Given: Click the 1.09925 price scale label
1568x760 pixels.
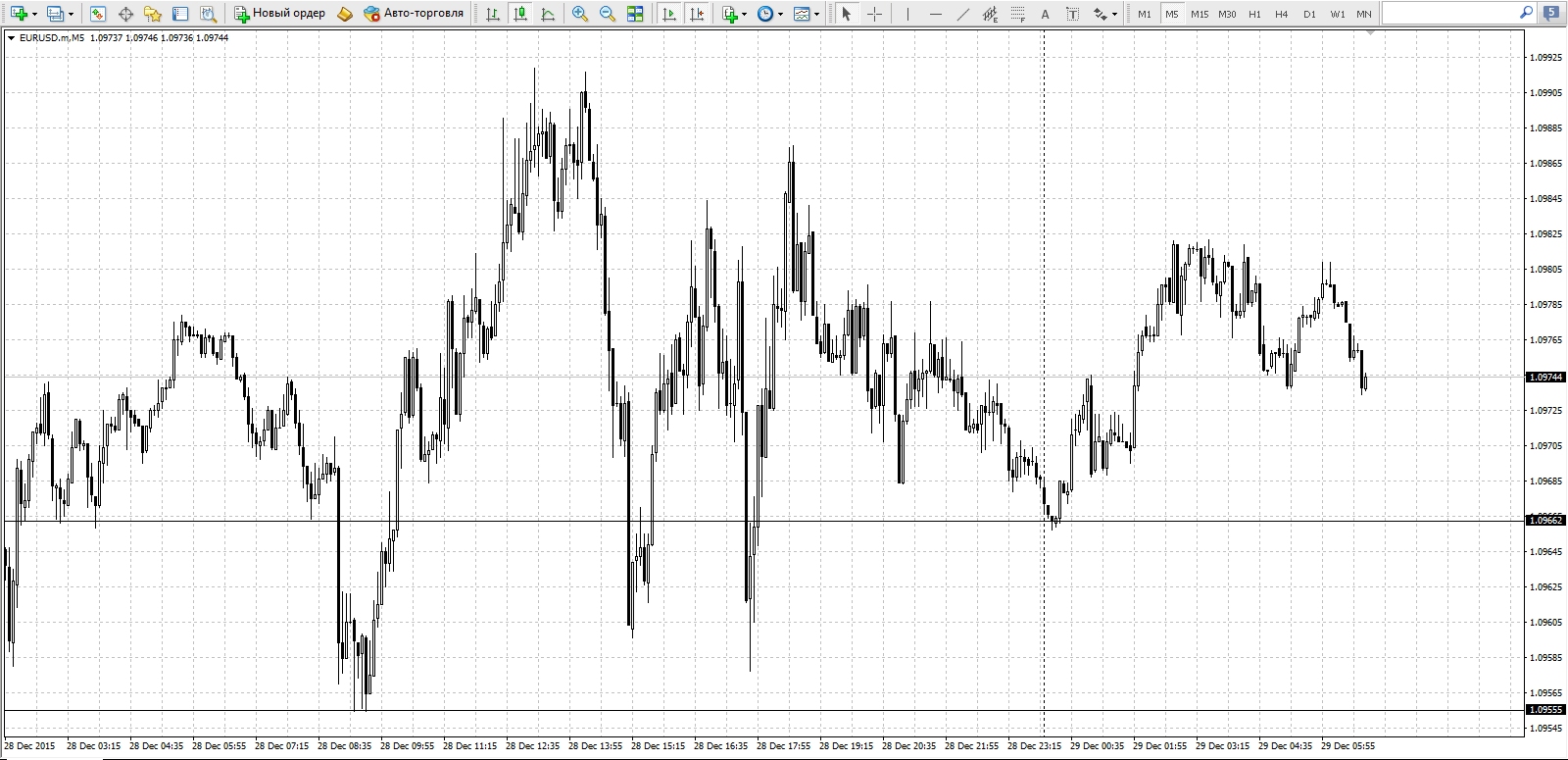Looking at the screenshot, I should click(1546, 58).
